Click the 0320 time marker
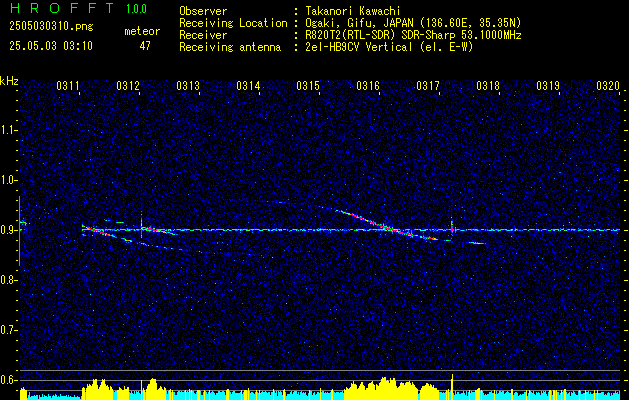The image size is (629, 400). tap(608, 85)
